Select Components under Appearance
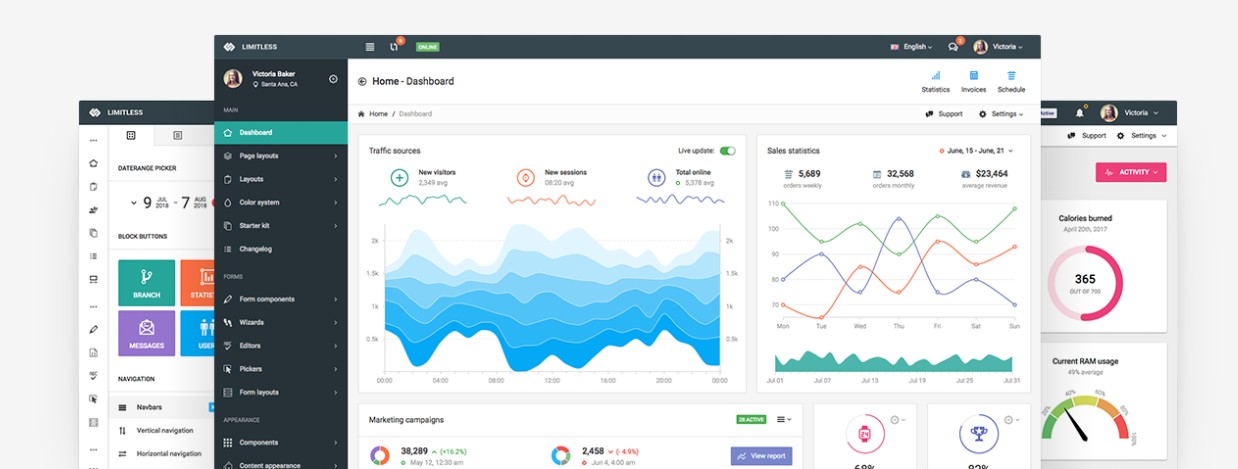The width and height of the screenshot is (1238, 469). 281,442
